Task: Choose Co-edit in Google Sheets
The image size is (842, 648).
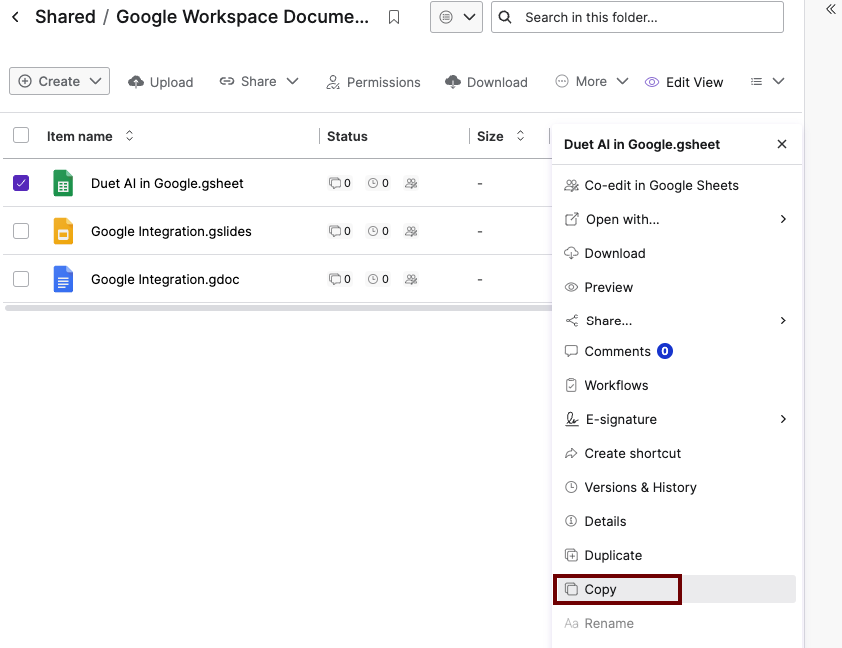Action: [677, 185]
